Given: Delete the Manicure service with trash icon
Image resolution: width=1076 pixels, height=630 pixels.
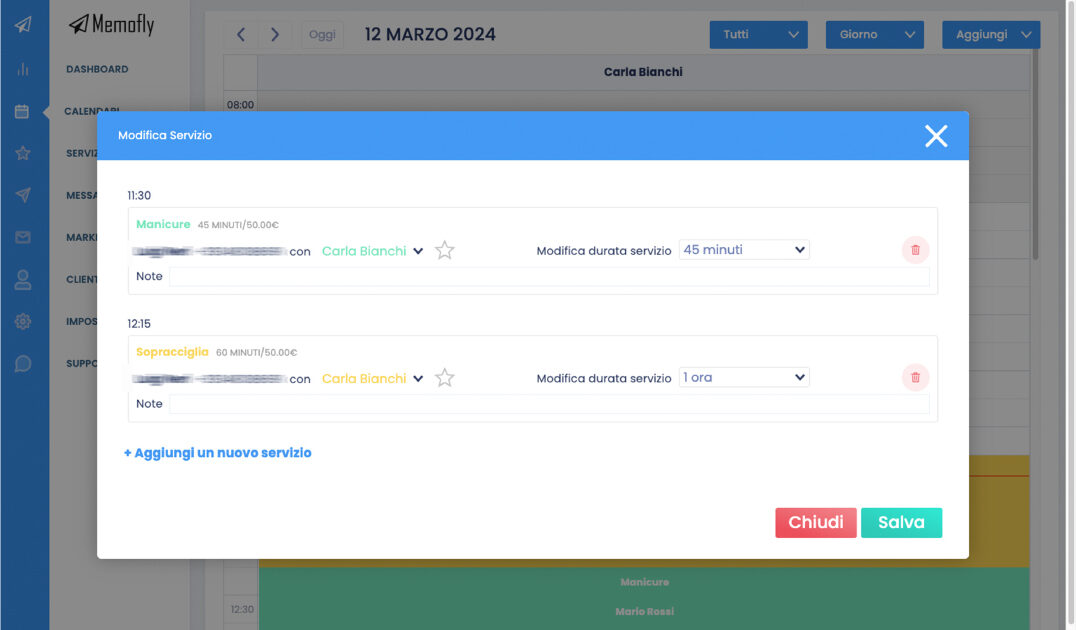Looking at the screenshot, I should click(915, 250).
